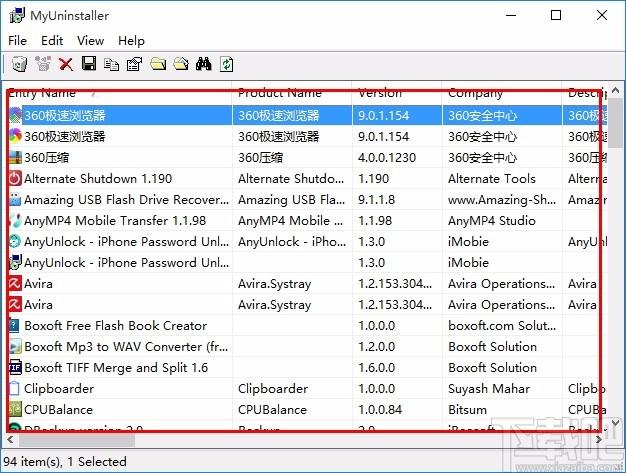Click the Boxoft TIFF Merge and Split icon
Viewport: 626px width, 473px height.
click(15, 368)
